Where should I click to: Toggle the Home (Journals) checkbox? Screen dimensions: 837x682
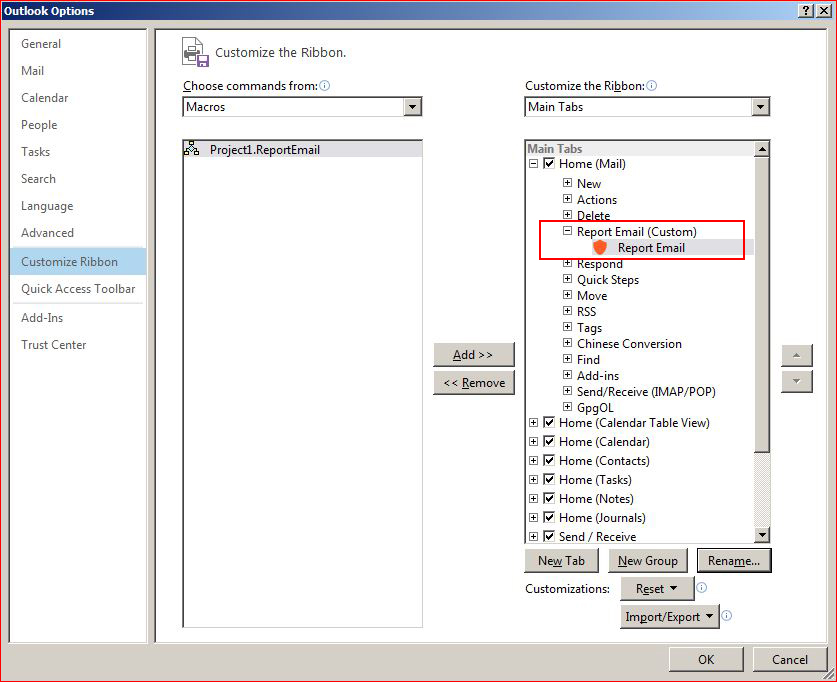549,517
